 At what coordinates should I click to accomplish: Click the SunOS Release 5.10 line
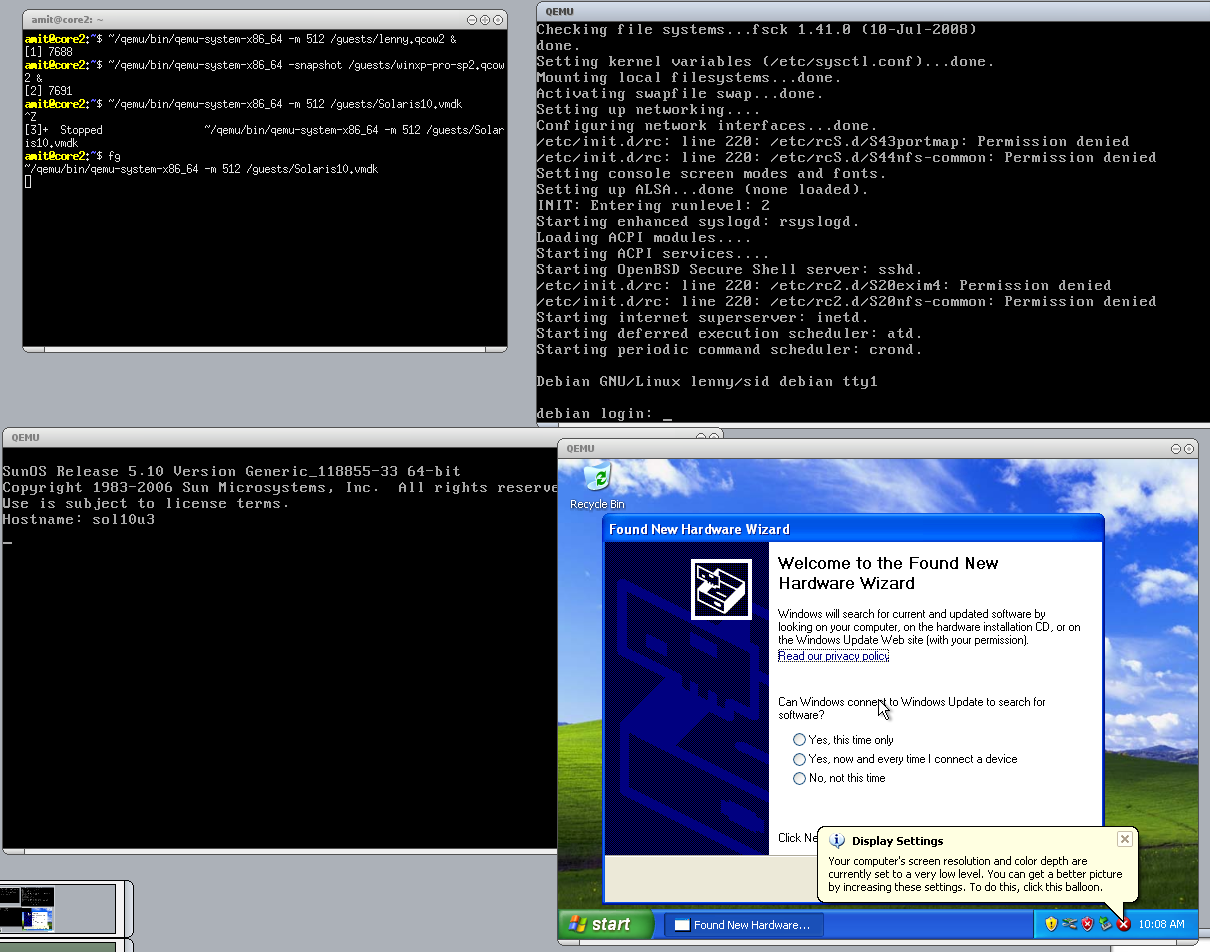tap(232, 472)
